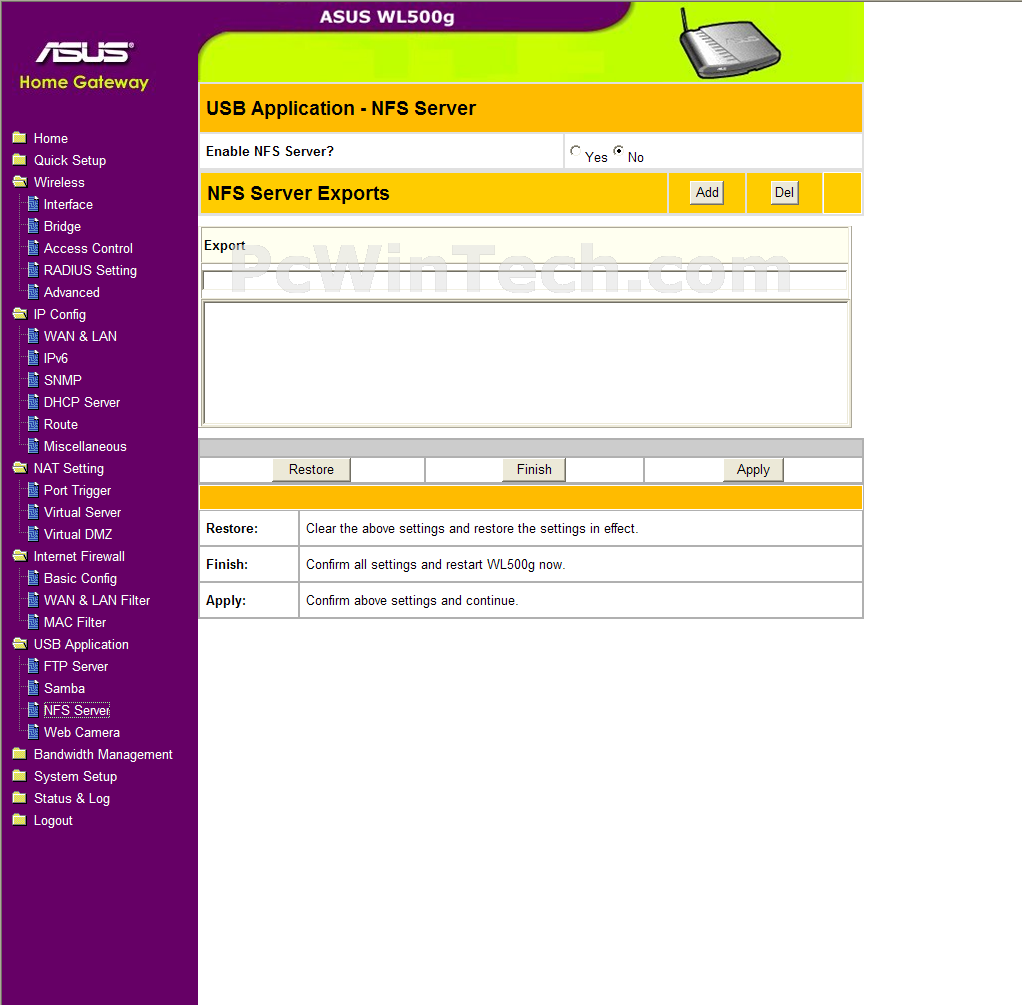The width and height of the screenshot is (1022, 1005).
Task: Click the folder icon beside Logout
Action: 20,820
